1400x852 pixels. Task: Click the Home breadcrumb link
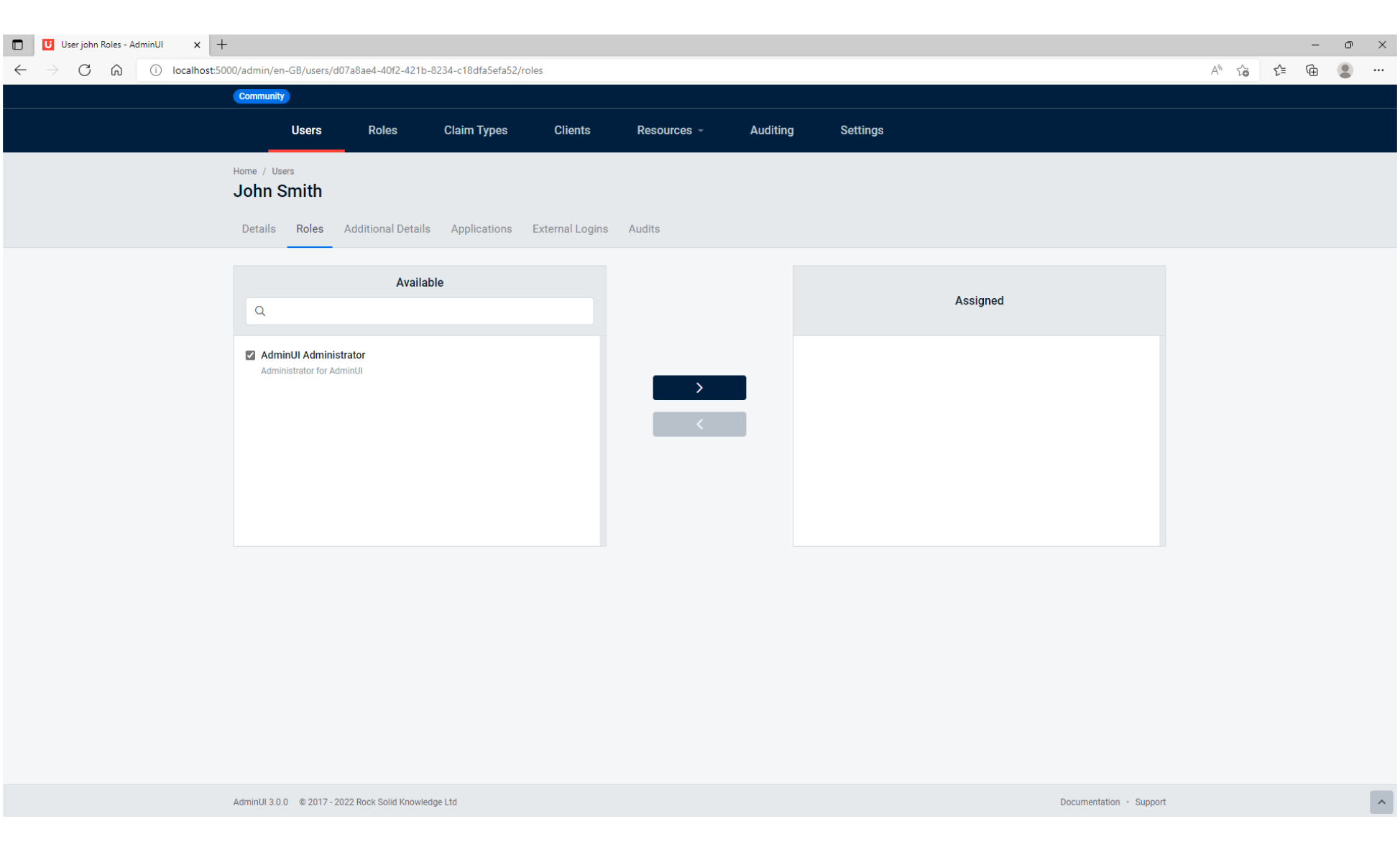click(x=244, y=171)
